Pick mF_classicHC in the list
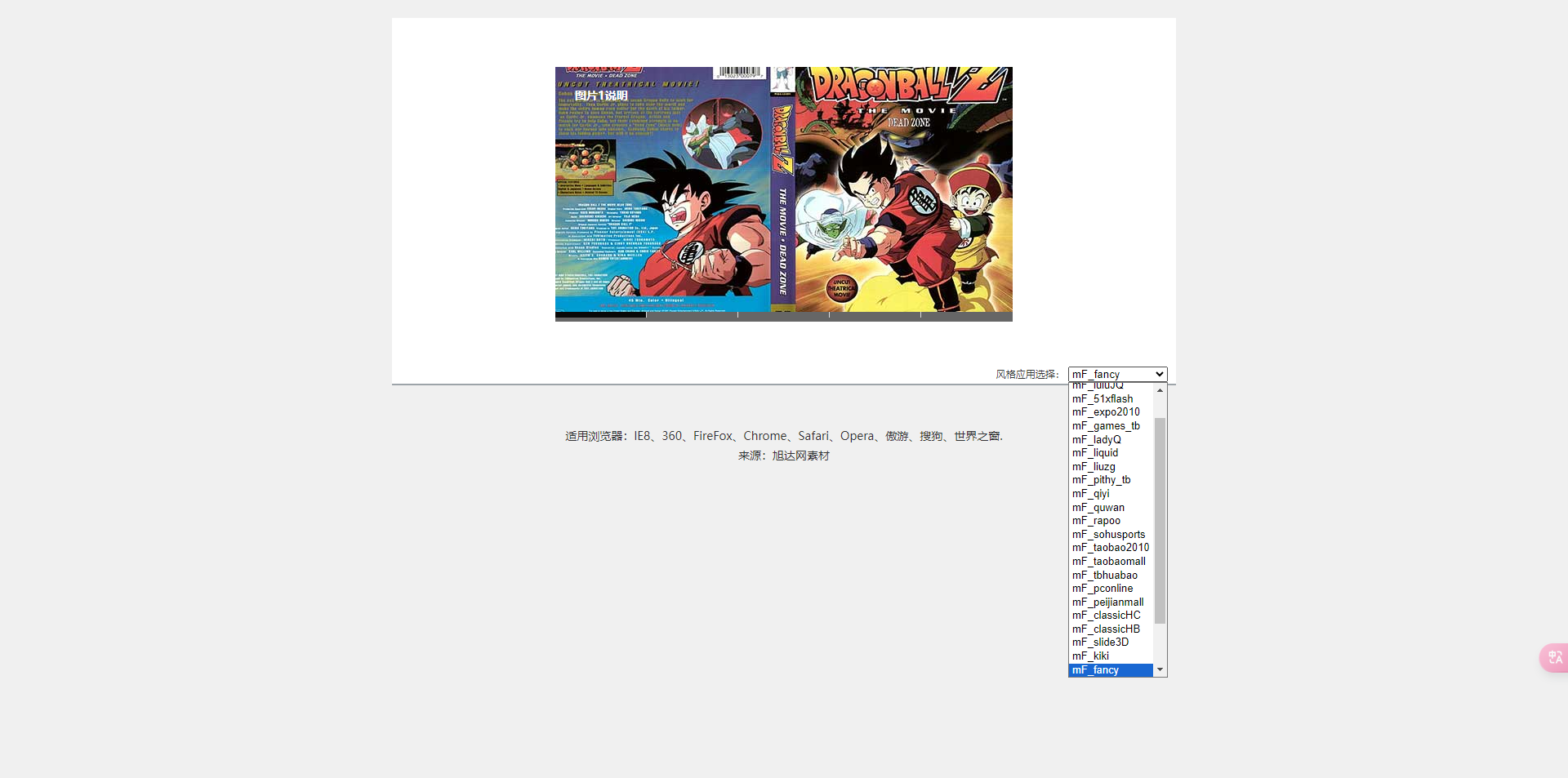This screenshot has height=778, width=1568. click(x=1111, y=616)
